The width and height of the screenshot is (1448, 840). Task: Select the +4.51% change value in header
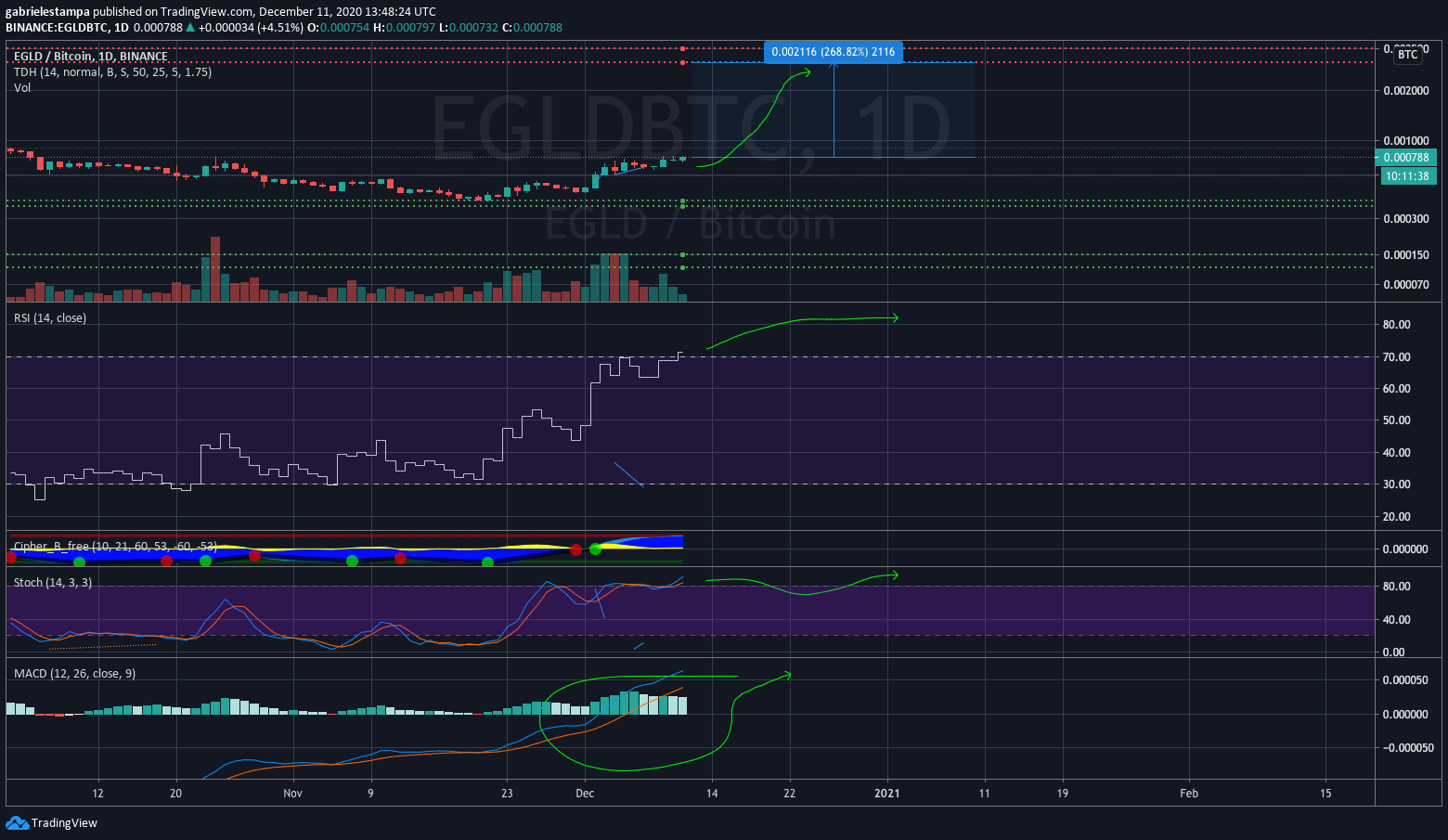coord(280,28)
